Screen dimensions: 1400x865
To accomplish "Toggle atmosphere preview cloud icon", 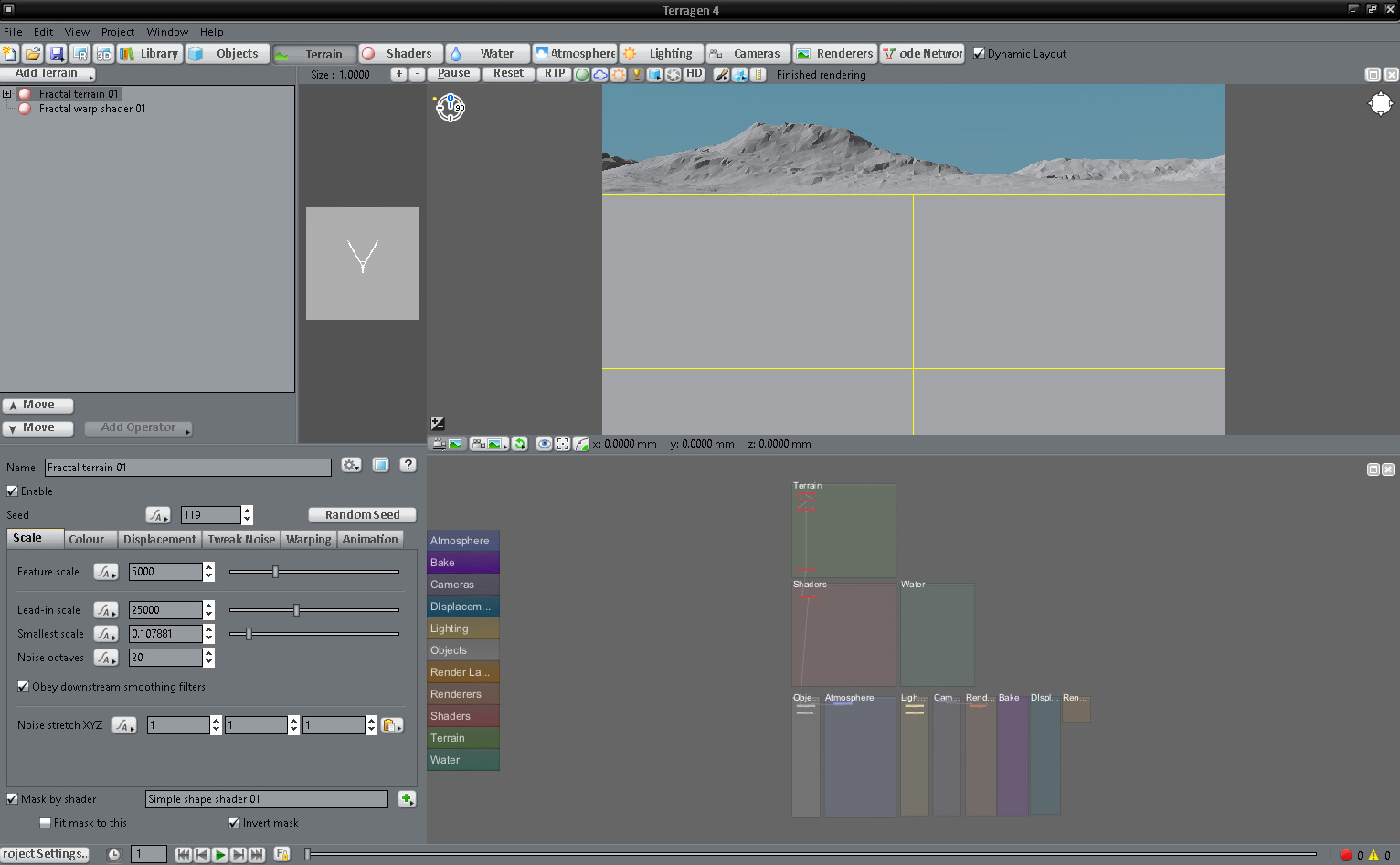I will 600,75.
